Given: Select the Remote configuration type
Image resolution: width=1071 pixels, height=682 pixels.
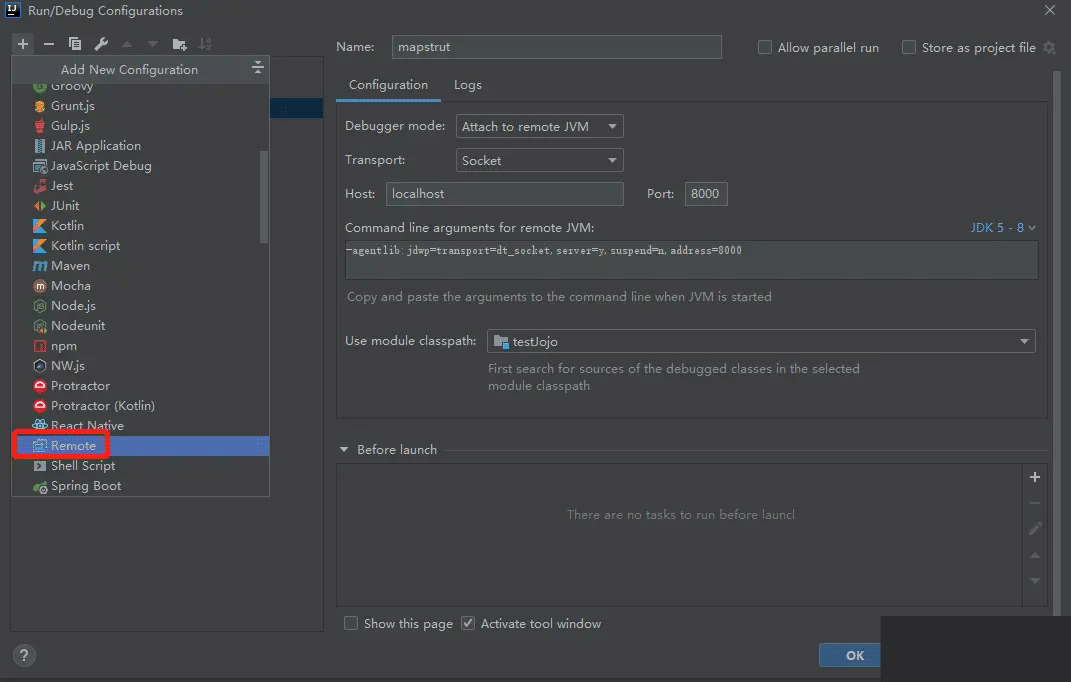Looking at the screenshot, I should coord(140,446).
